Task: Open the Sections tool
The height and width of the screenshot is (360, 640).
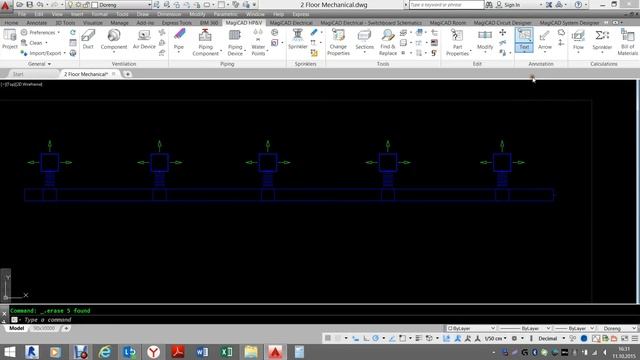Action: (364, 40)
